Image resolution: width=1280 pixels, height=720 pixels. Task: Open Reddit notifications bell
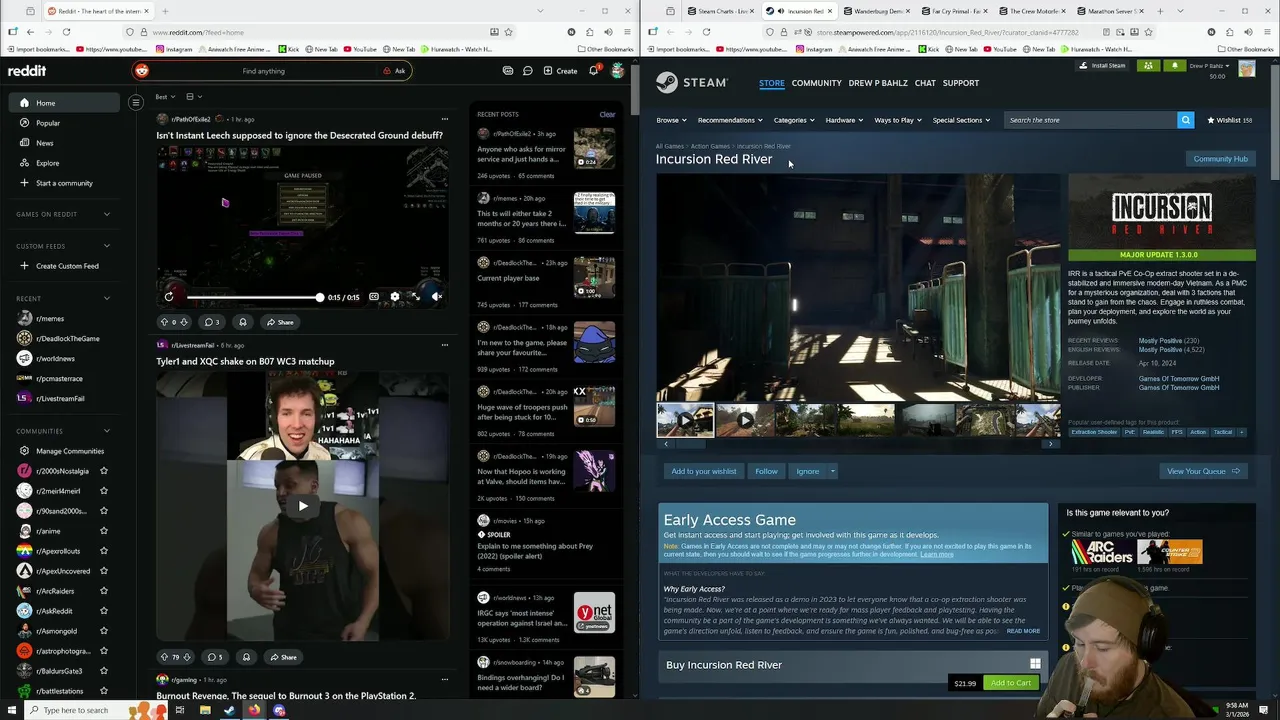coord(593,71)
